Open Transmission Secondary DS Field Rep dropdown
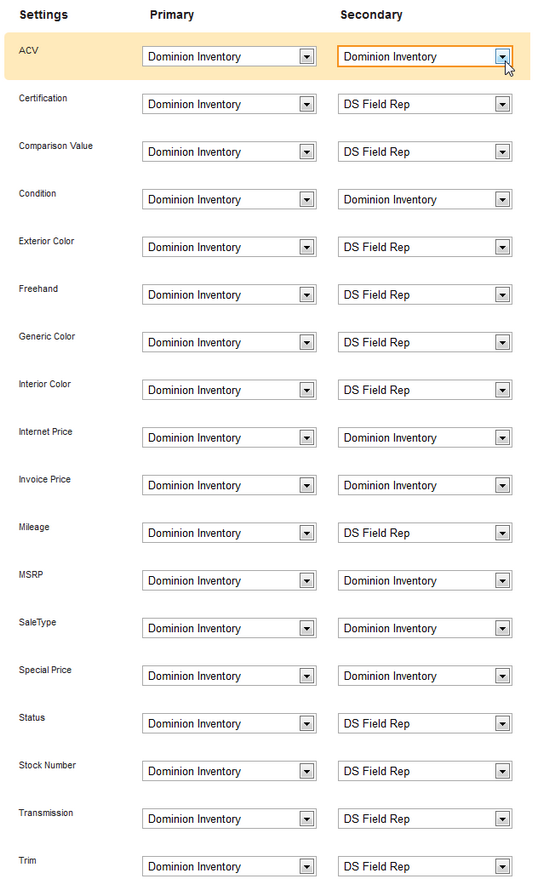 click(425, 818)
